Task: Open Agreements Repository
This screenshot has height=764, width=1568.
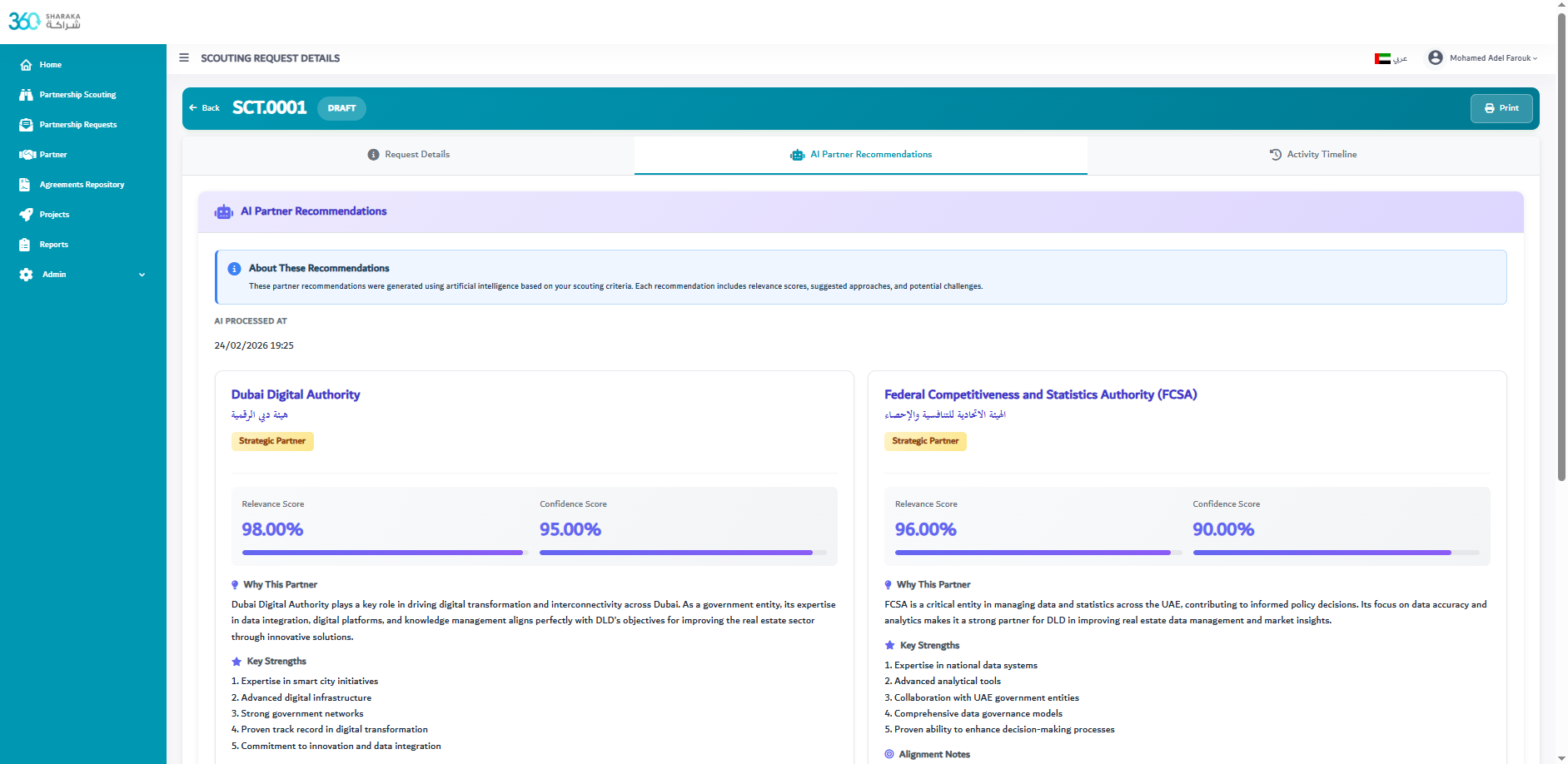Action: [x=83, y=185]
